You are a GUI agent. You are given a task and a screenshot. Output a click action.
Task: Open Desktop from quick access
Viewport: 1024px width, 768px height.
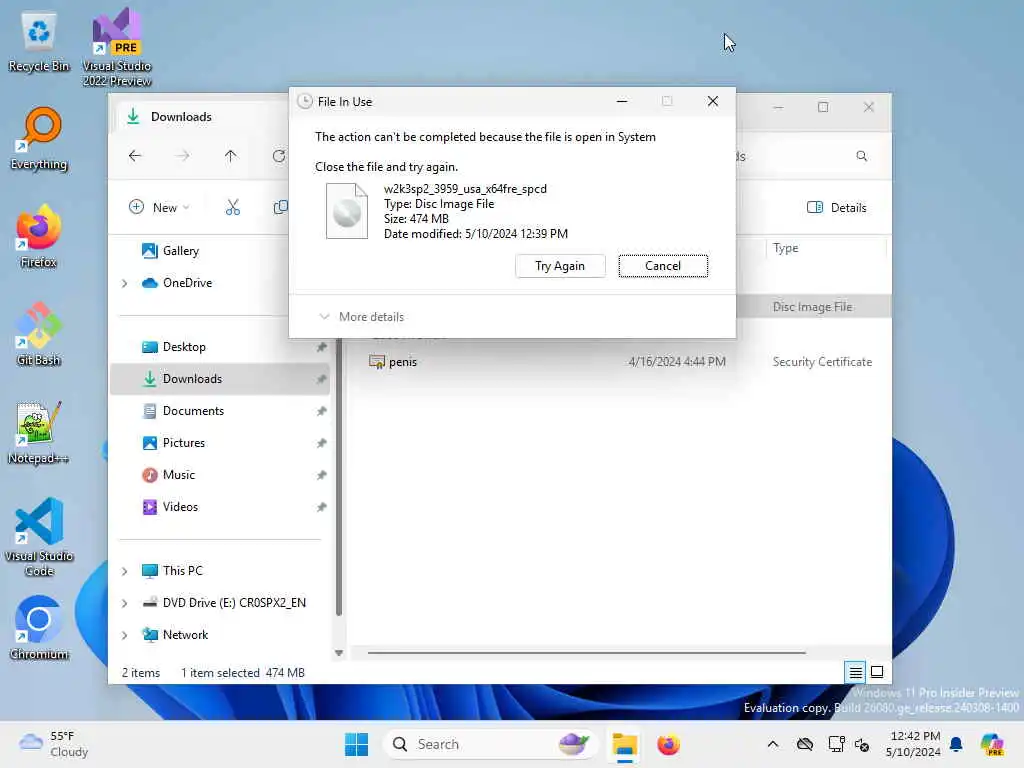click(220, 347)
